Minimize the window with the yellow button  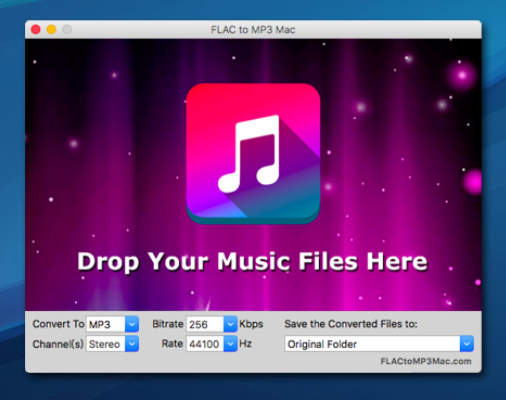click(51, 30)
